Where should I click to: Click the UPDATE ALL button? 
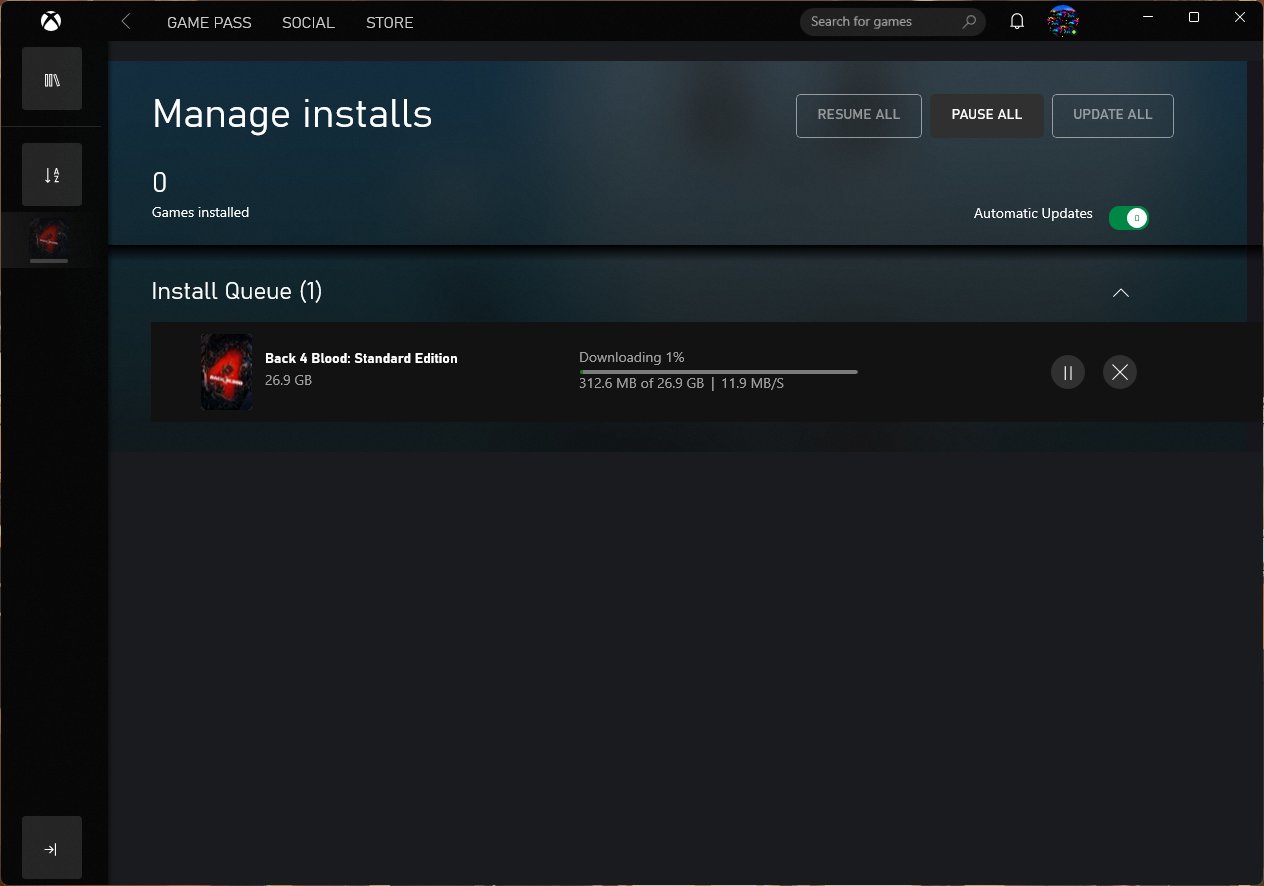click(x=1113, y=115)
